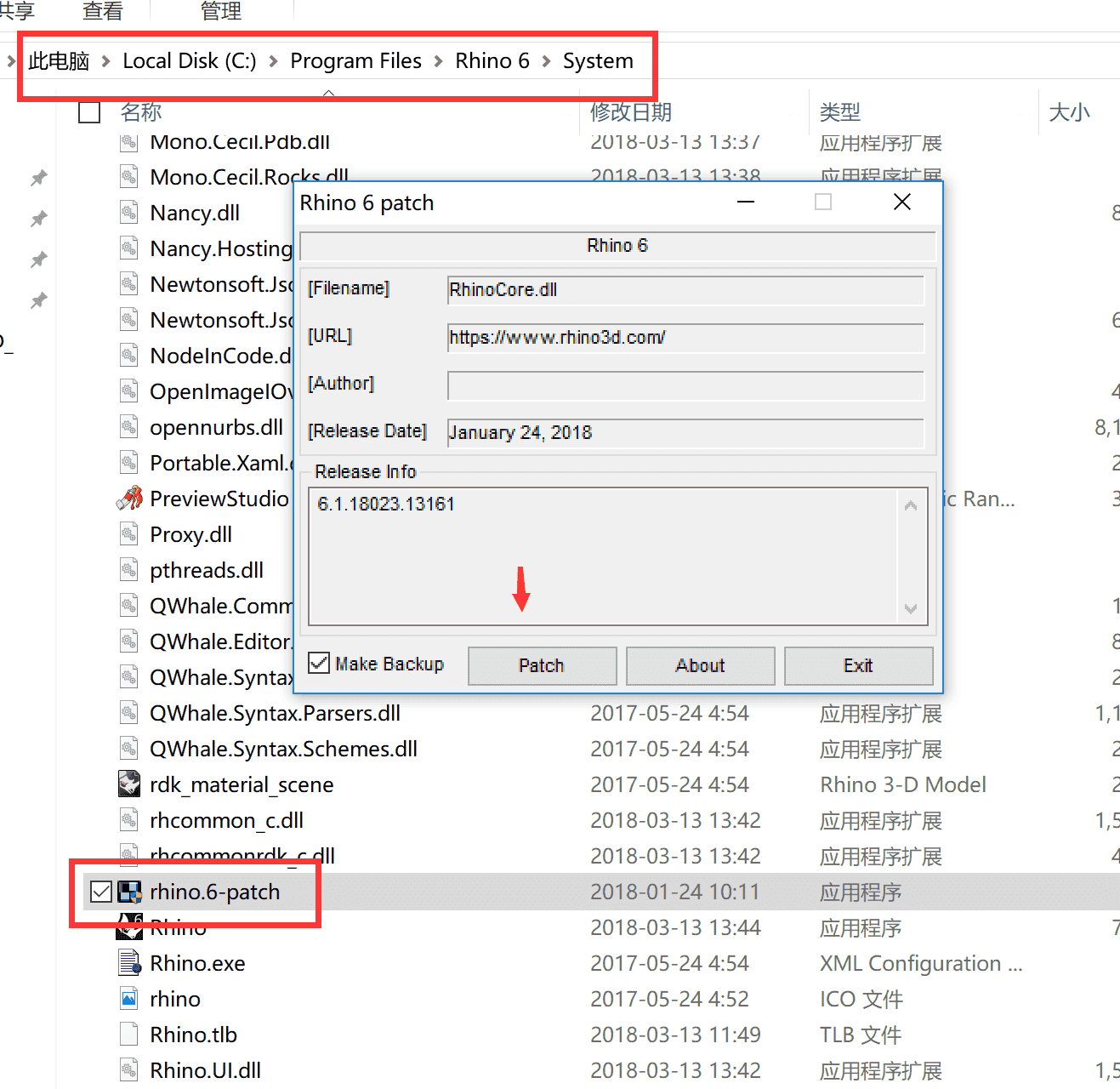The width and height of the screenshot is (1120, 1089).
Task: Click the Mono.Cecil.Rocks.dll file icon
Action: point(129,177)
